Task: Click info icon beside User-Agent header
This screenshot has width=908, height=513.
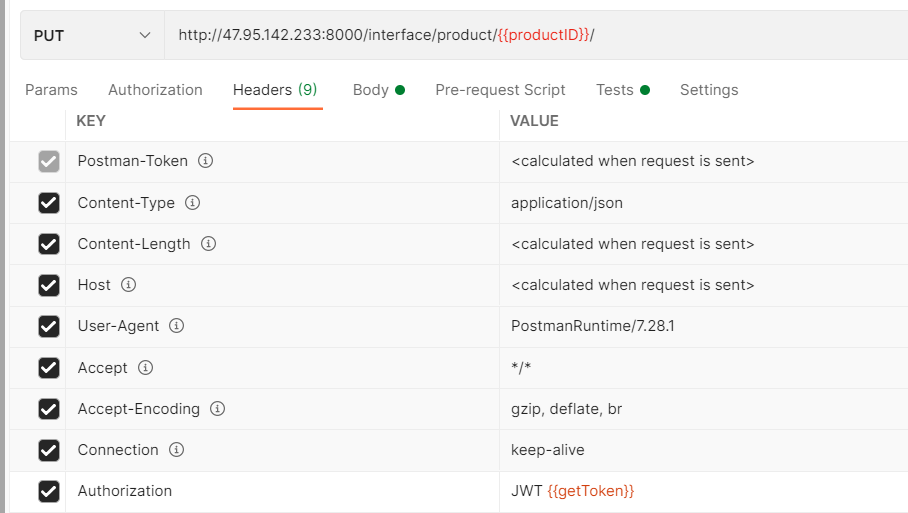Action: 177,326
